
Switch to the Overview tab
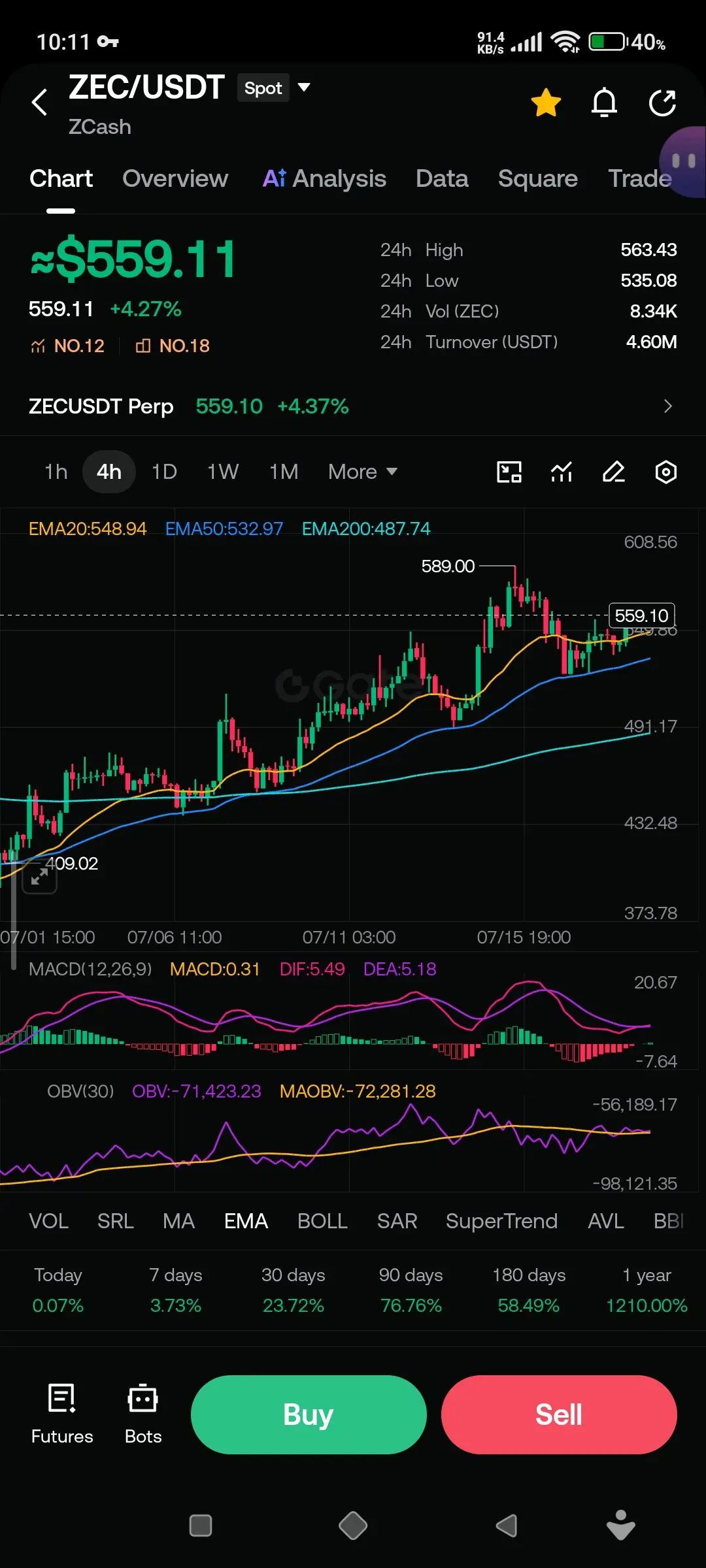(x=175, y=178)
